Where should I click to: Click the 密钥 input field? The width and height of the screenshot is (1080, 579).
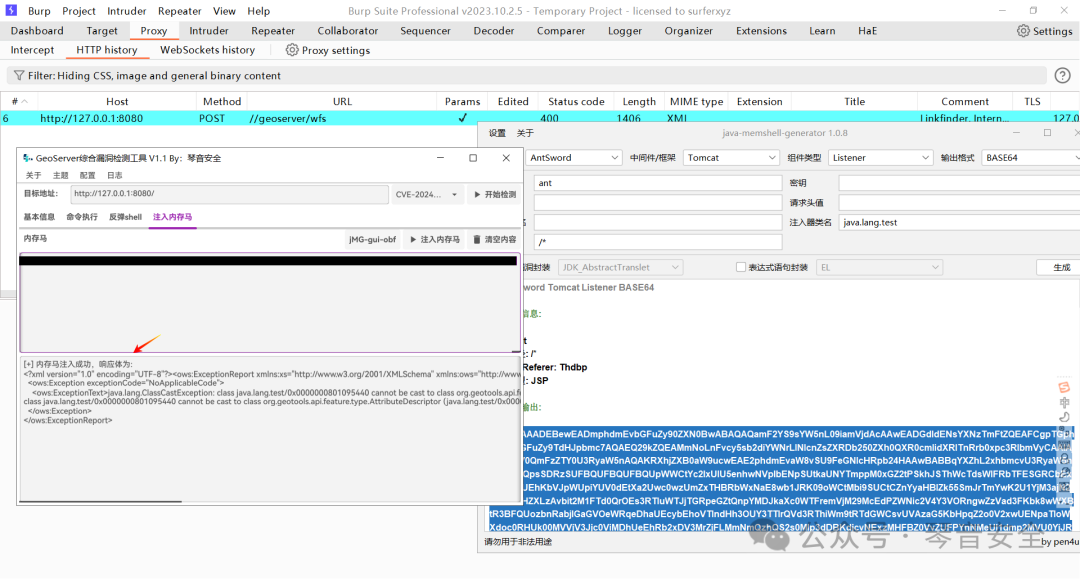point(959,182)
